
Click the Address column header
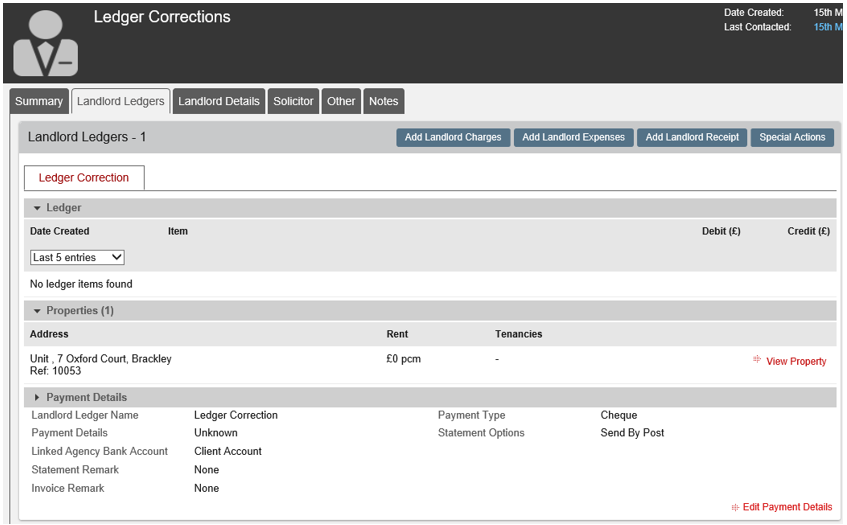[49, 334]
